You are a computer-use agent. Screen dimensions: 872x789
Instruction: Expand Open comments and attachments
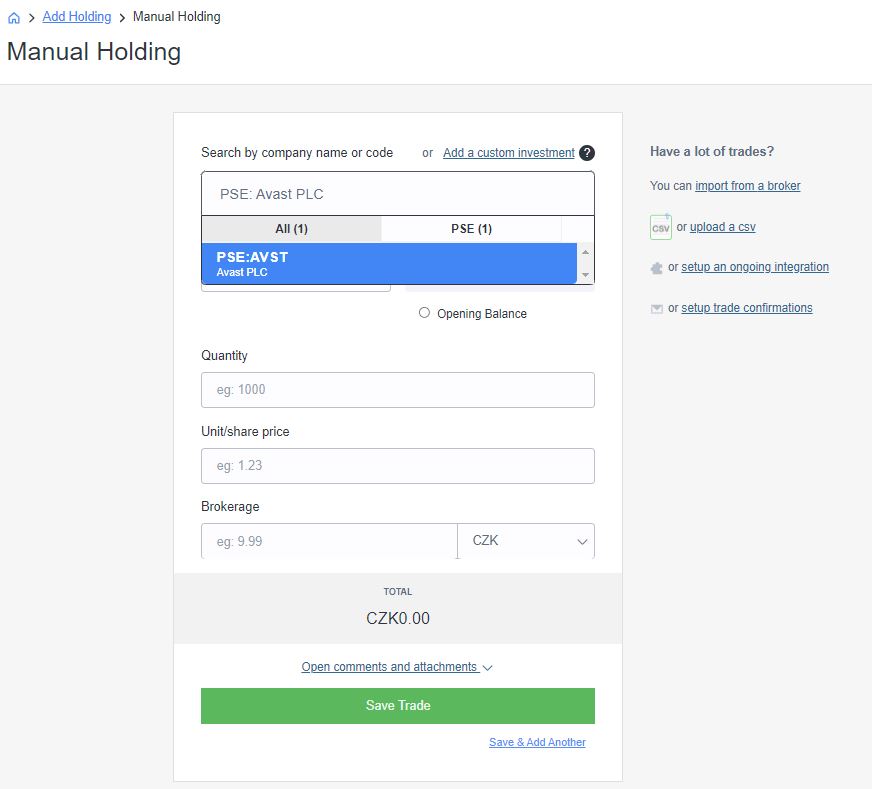[x=390, y=667]
